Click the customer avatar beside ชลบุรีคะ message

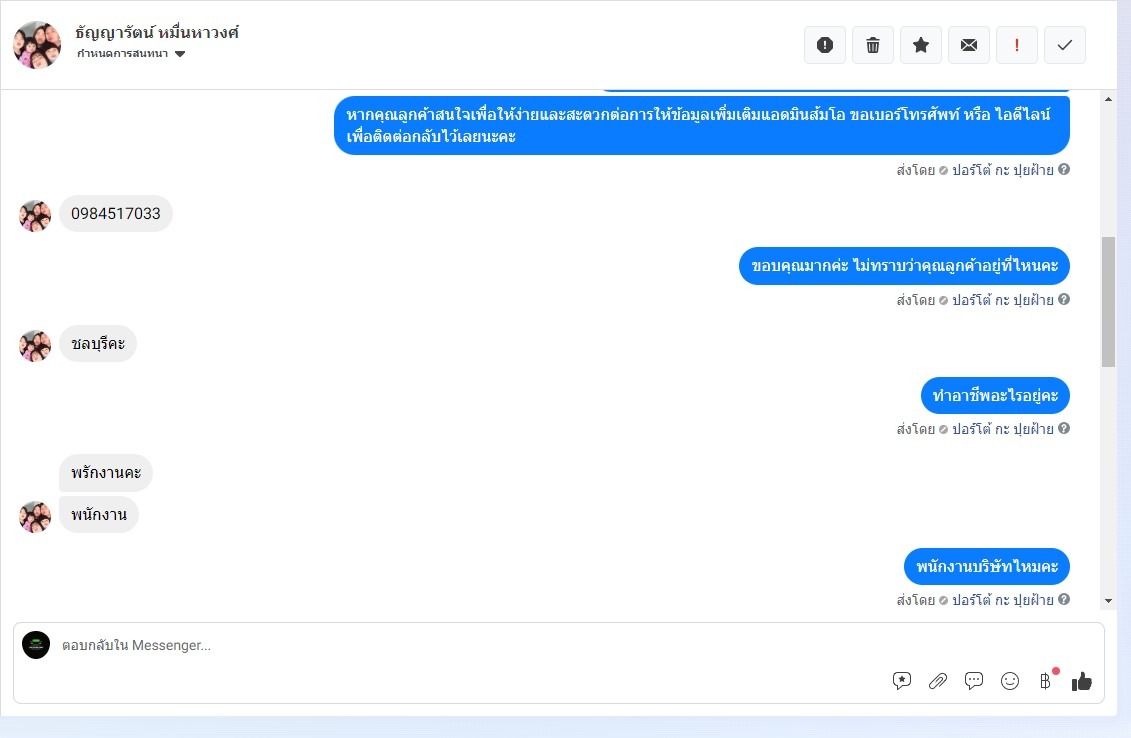click(x=35, y=346)
